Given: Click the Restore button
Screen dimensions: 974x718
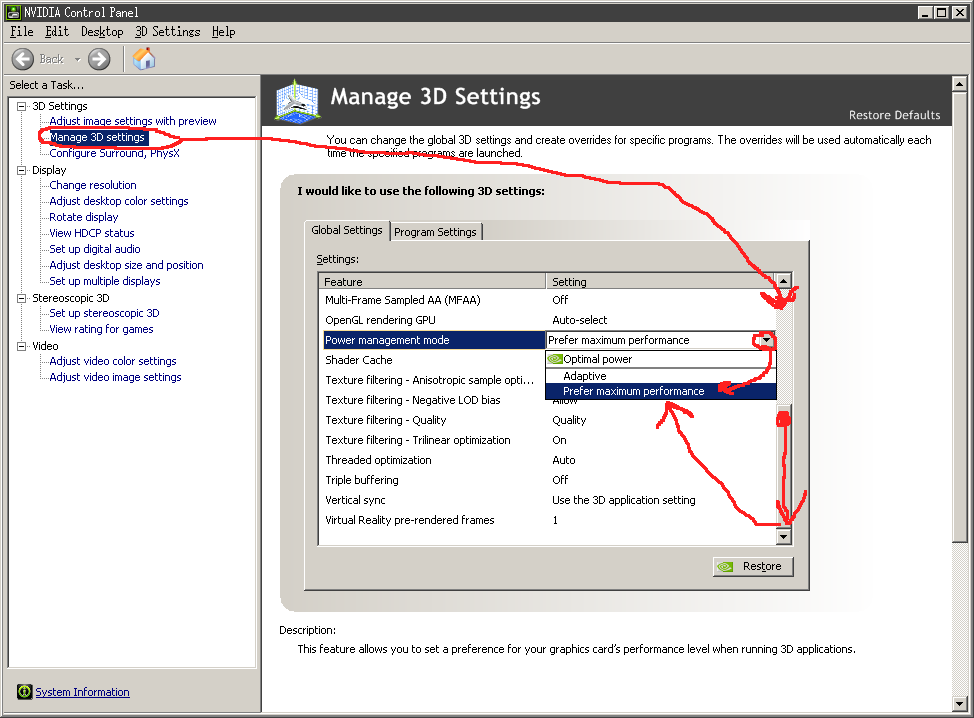Looking at the screenshot, I should point(753,566).
